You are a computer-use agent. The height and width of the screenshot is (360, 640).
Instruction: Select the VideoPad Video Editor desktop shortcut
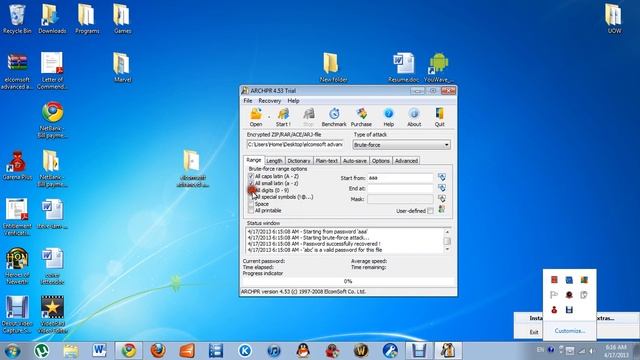coord(52,314)
